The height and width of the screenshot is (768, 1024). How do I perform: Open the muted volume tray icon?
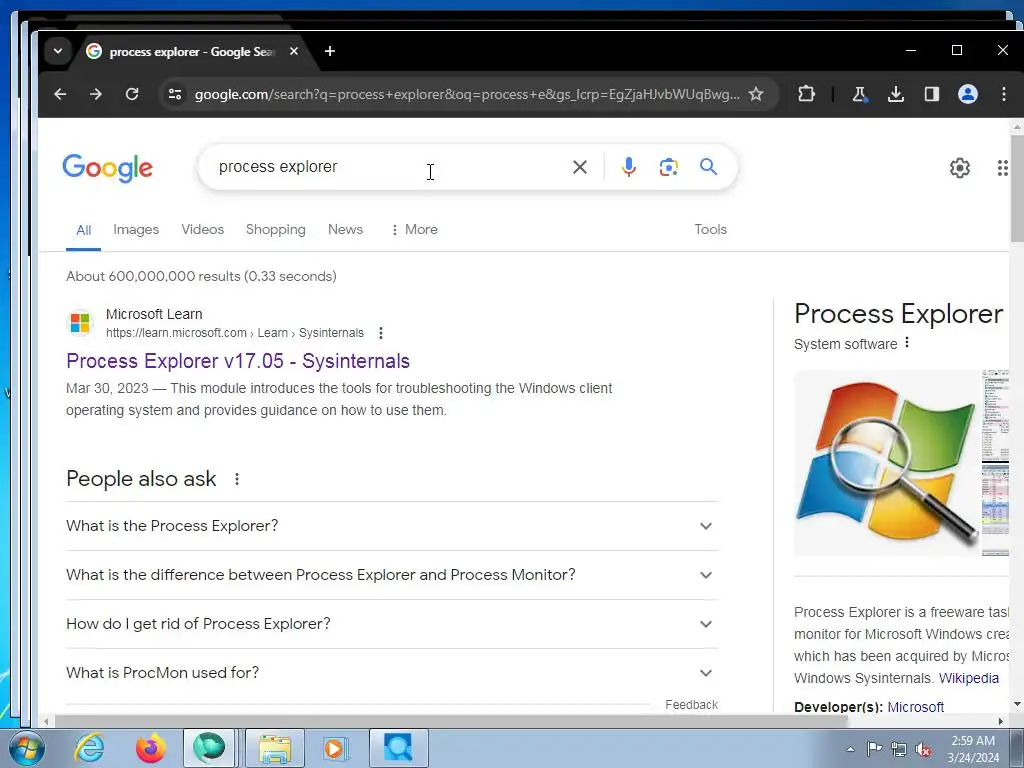pos(923,750)
